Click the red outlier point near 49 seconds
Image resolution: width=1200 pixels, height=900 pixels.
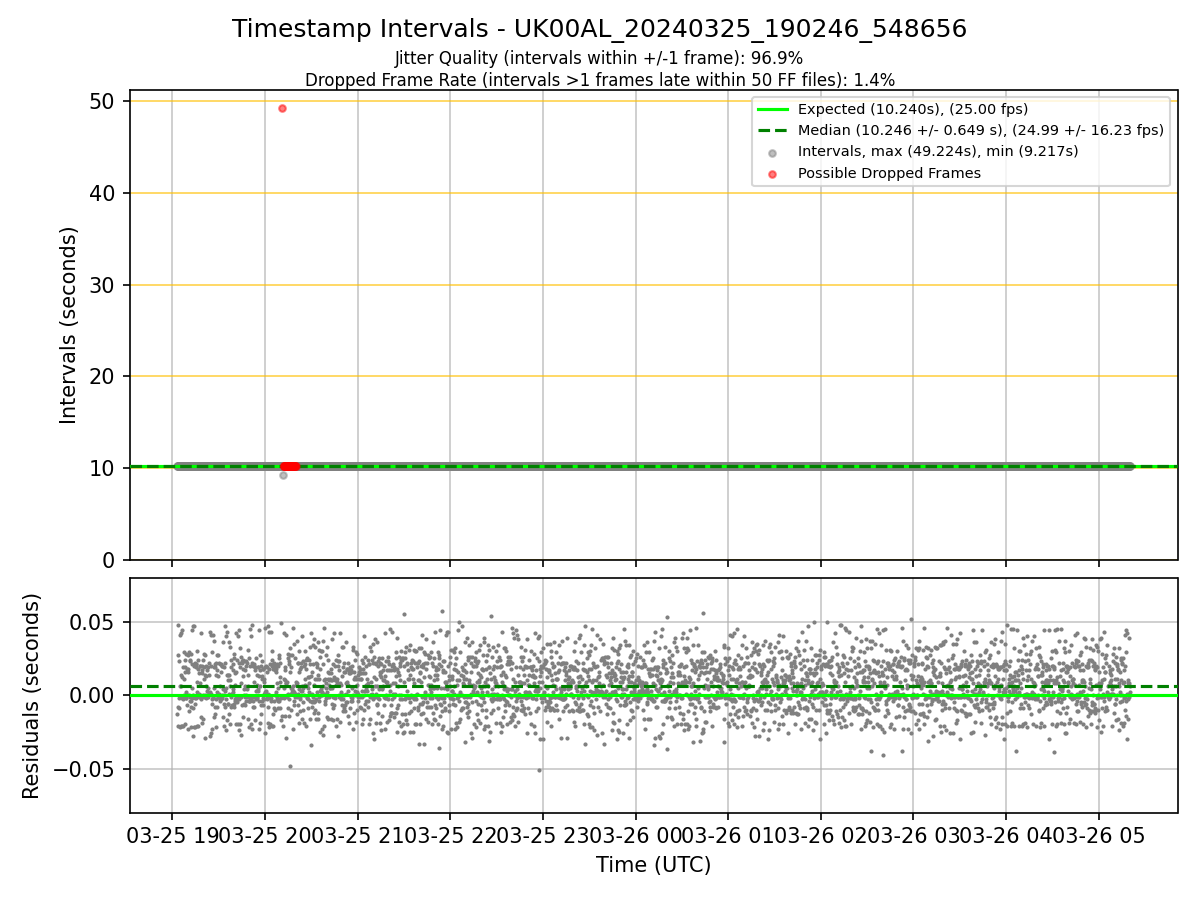click(x=282, y=108)
